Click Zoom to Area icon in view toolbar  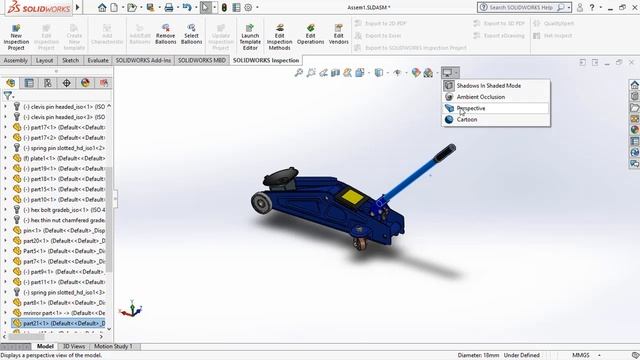(311, 73)
